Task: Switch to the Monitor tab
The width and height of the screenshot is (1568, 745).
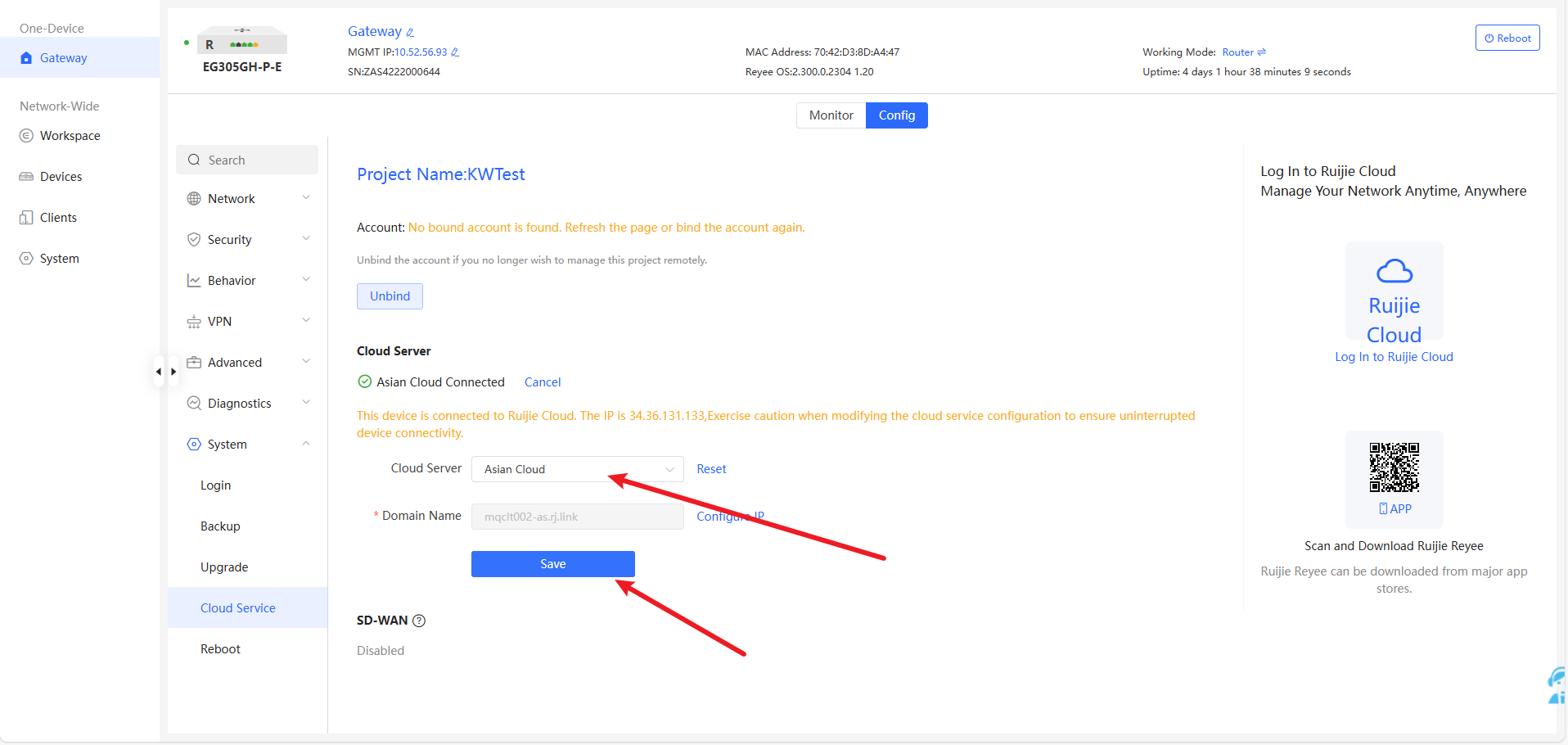Action: (831, 115)
